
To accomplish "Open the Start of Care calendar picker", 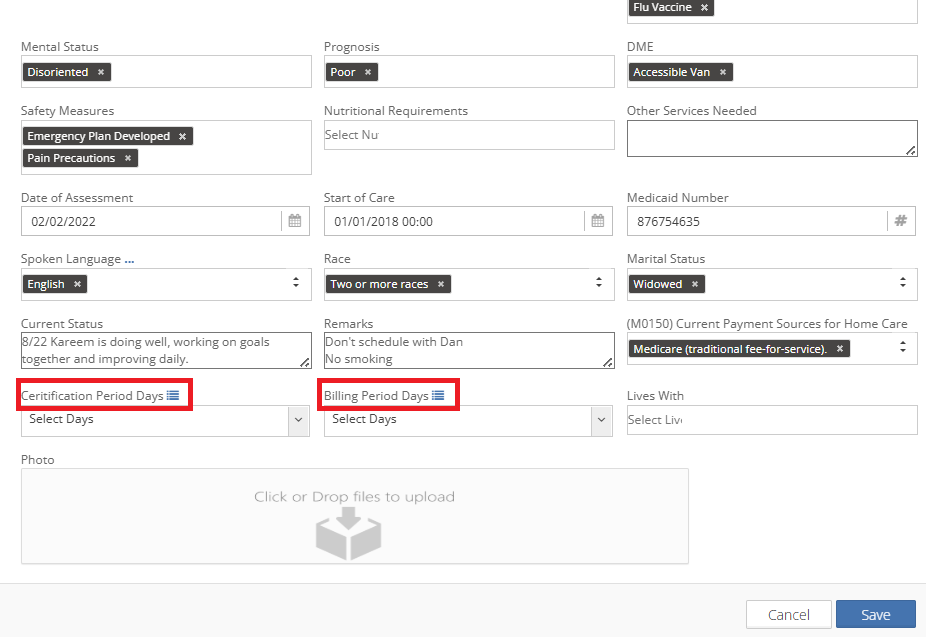I will 598,222.
